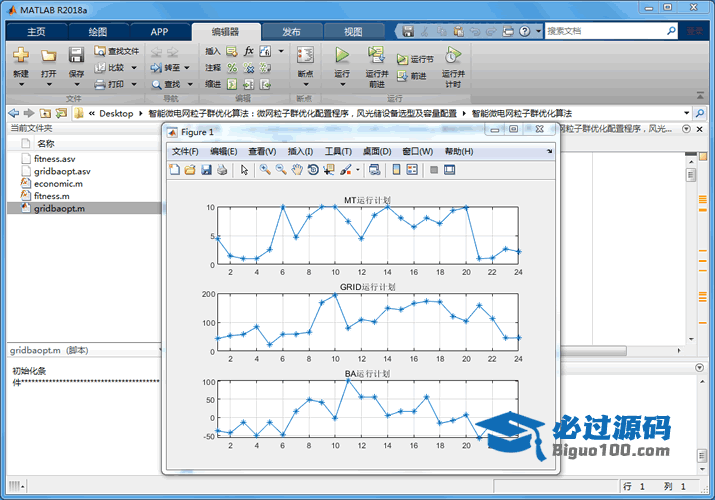Image resolution: width=715 pixels, height=500 pixels.
Task: Select file economic.m
Action: click(x=58, y=184)
